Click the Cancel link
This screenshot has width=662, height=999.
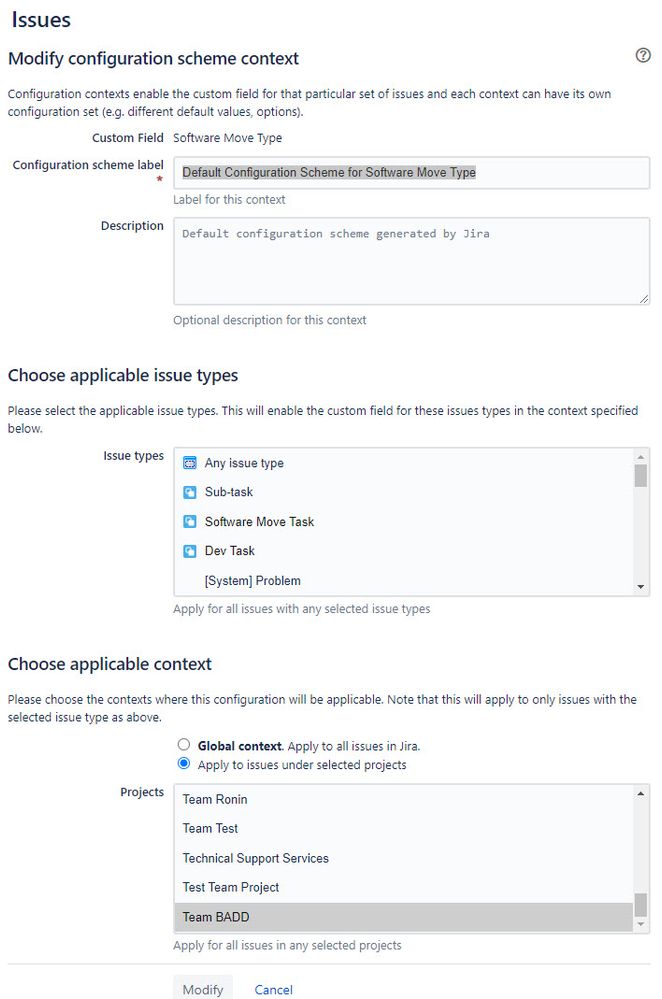coord(273,989)
